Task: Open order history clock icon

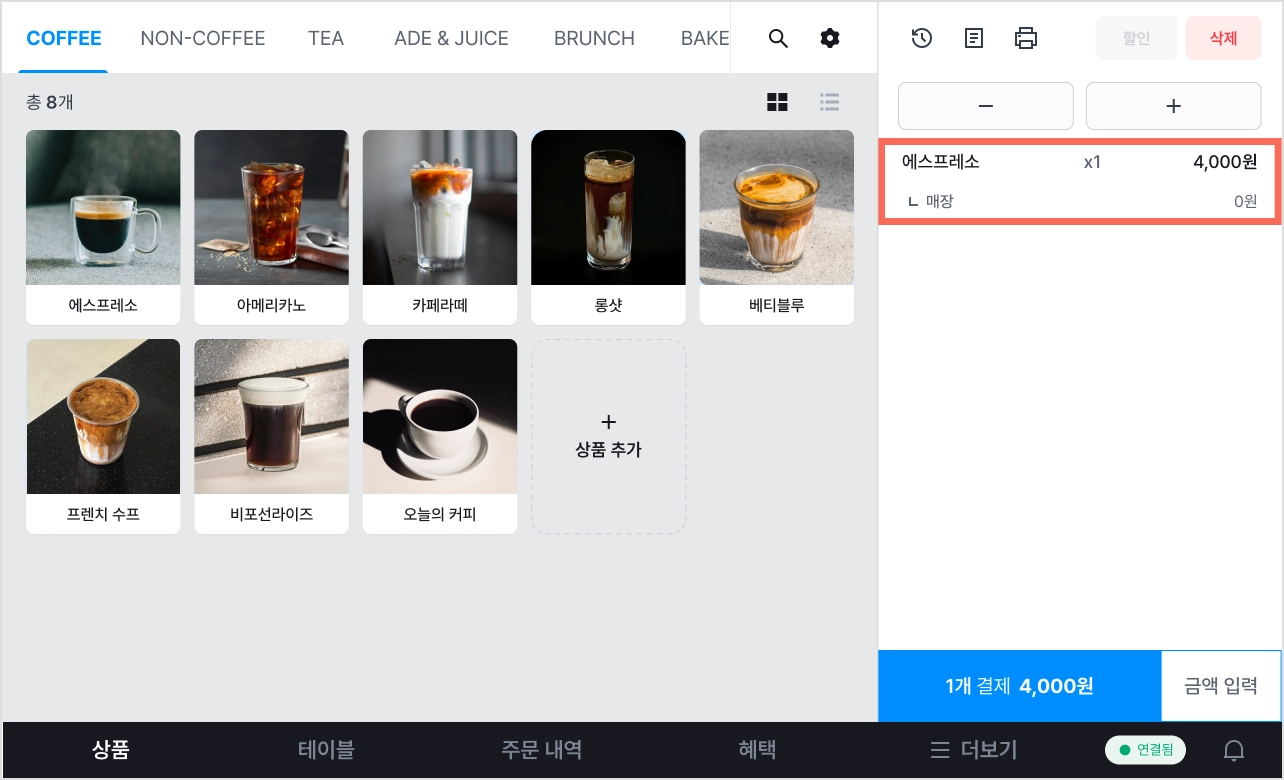Action: pyautogui.click(x=922, y=39)
